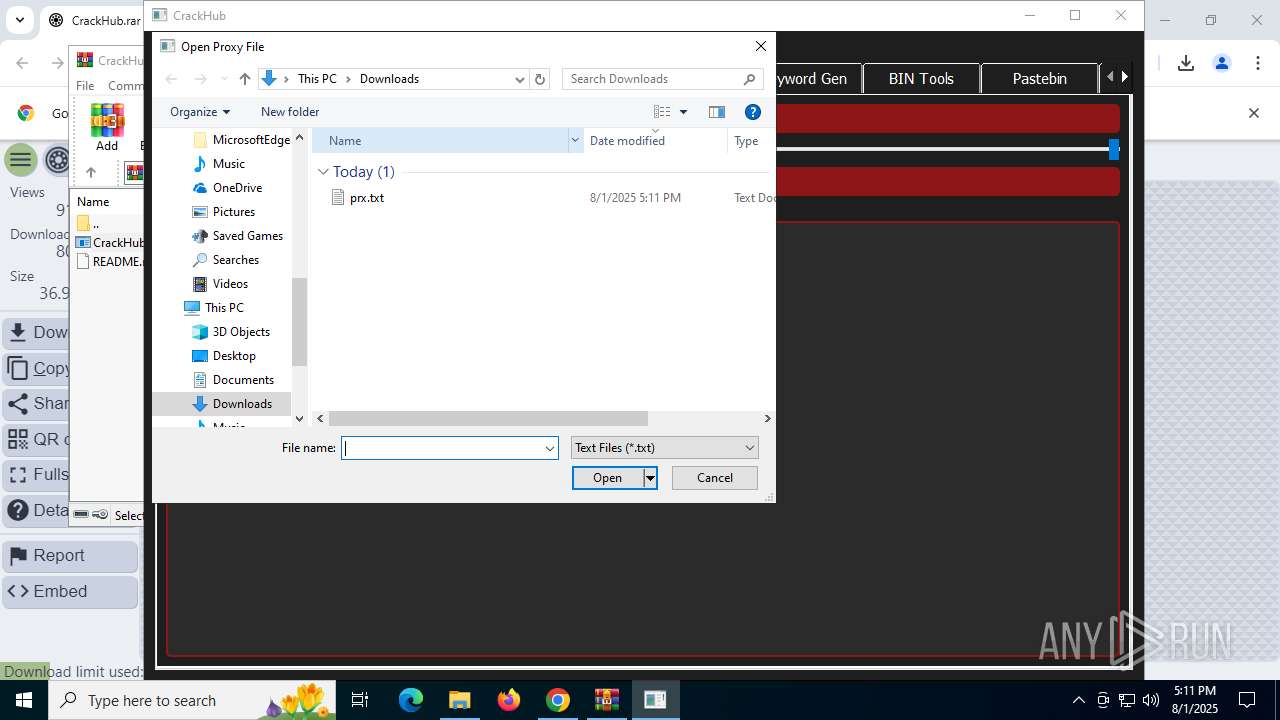Click Embed button on web page

70,592
